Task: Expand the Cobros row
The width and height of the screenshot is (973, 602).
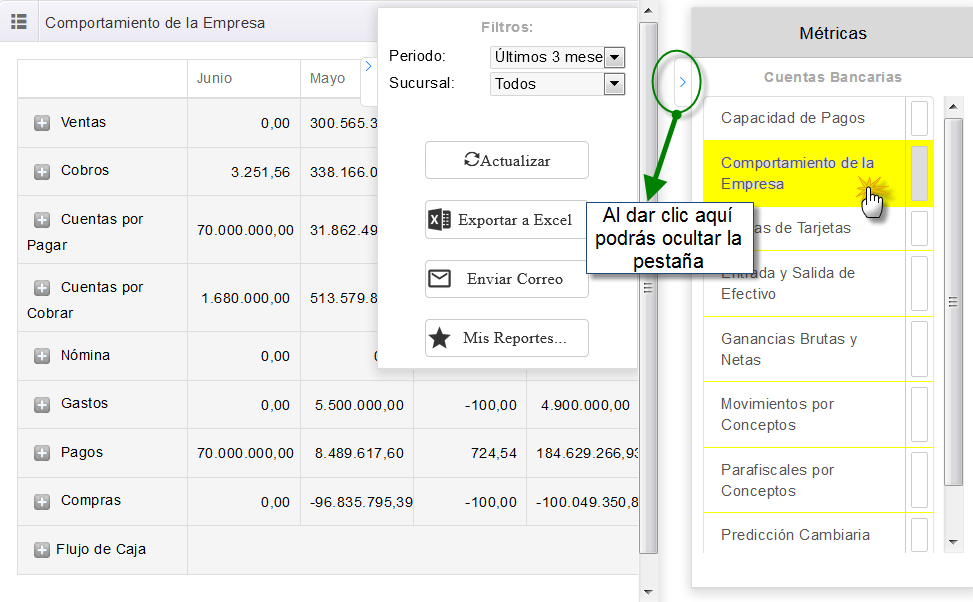Action: click(42, 172)
